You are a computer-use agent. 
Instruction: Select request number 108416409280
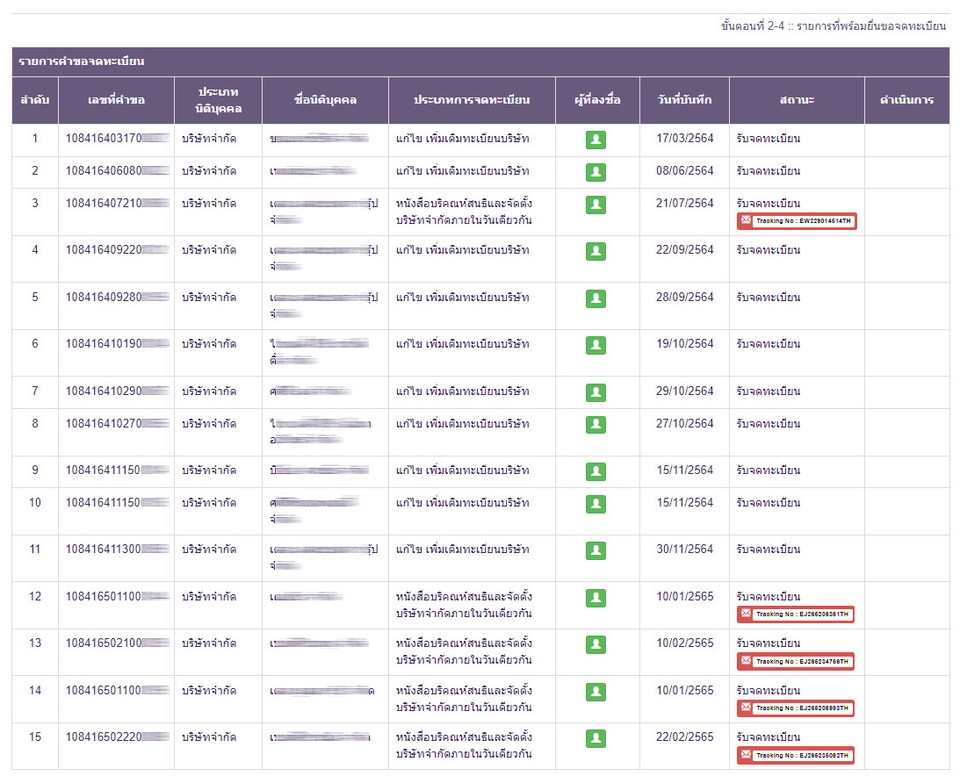[117, 297]
